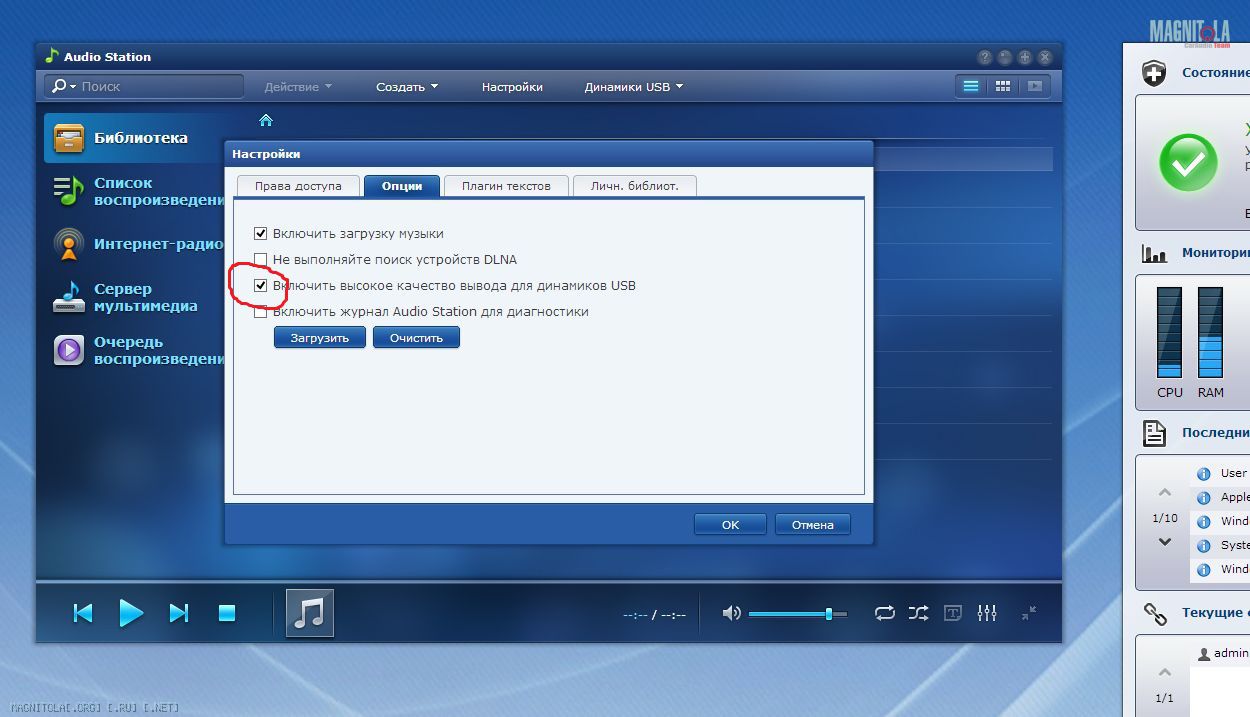Toggle the repeat mode icon
Image resolution: width=1250 pixels, height=717 pixels.
point(885,613)
